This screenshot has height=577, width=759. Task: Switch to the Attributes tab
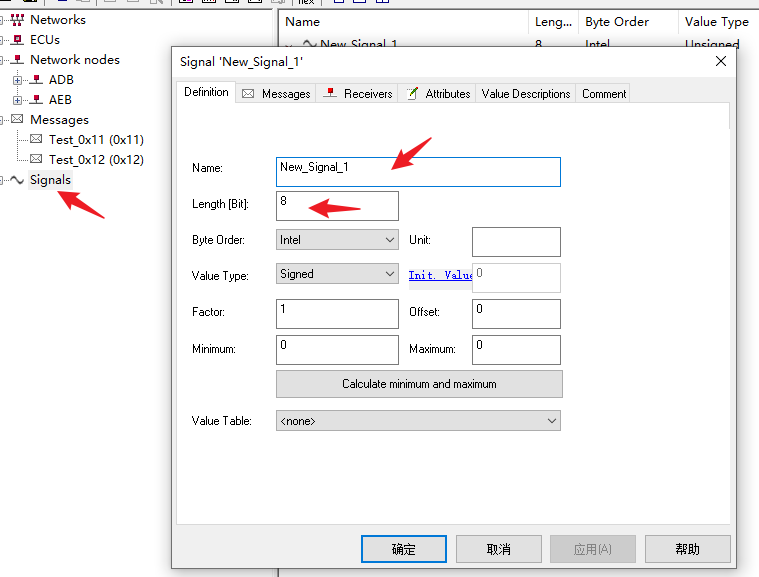click(x=438, y=93)
